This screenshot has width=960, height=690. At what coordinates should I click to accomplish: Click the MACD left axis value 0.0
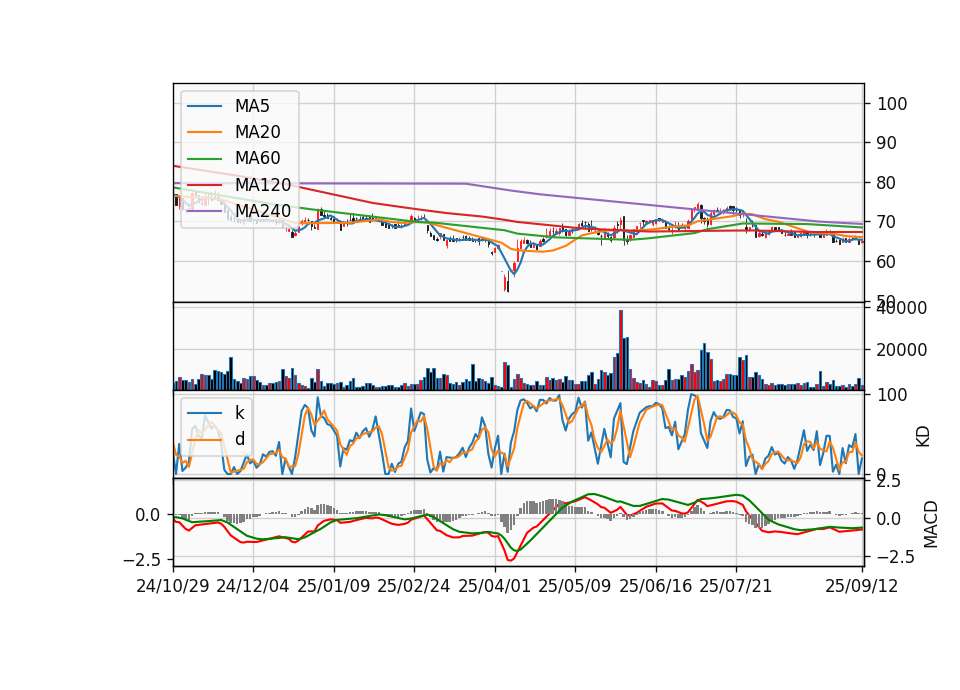pyautogui.click(x=148, y=516)
